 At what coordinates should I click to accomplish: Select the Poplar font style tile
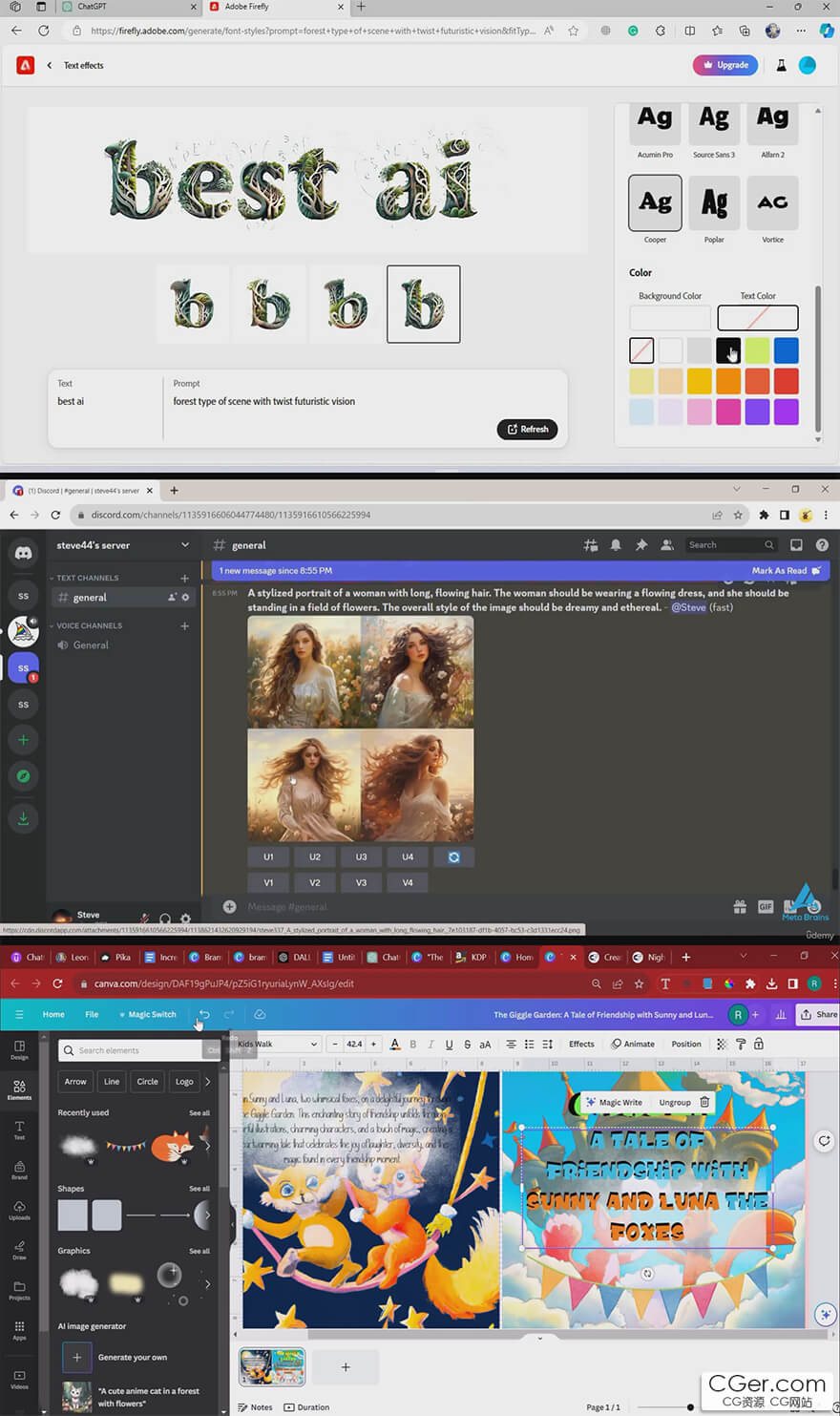click(714, 203)
